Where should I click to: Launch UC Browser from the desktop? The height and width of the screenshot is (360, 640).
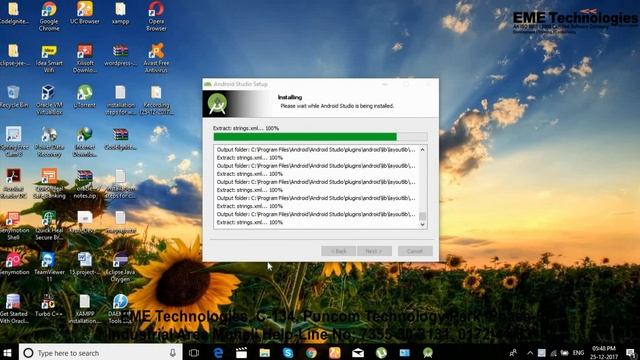[x=84, y=12]
